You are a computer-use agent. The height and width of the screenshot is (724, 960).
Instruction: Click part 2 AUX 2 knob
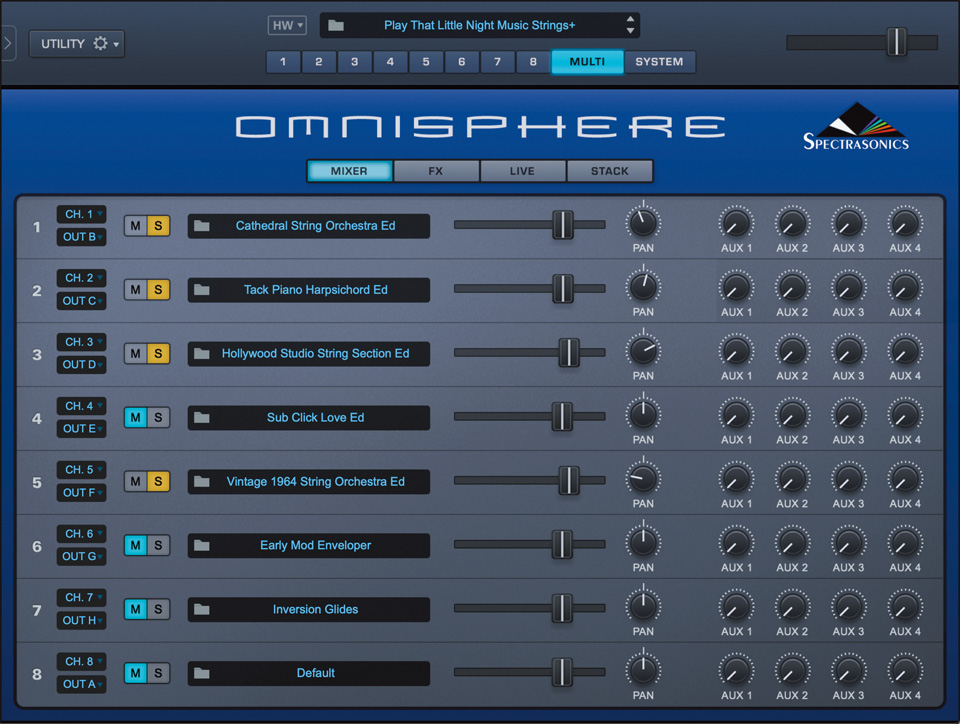pyautogui.click(x=792, y=287)
